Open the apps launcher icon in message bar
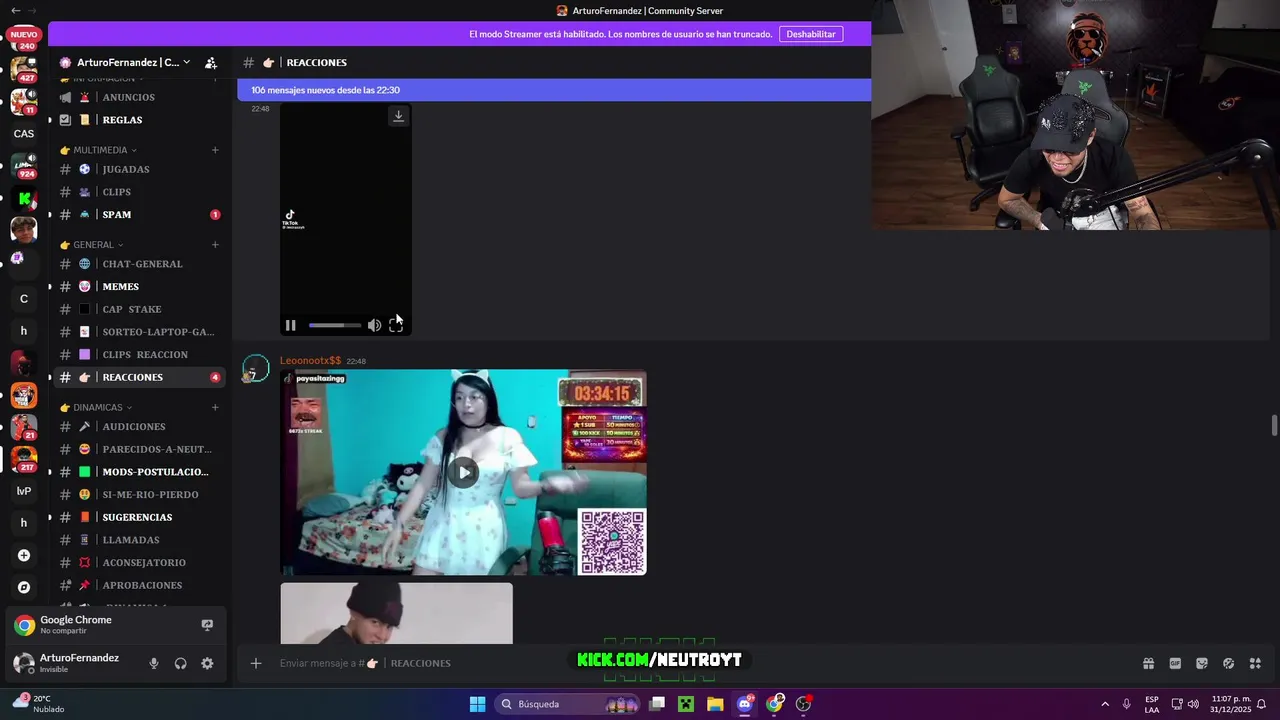 pyautogui.click(x=1255, y=663)
